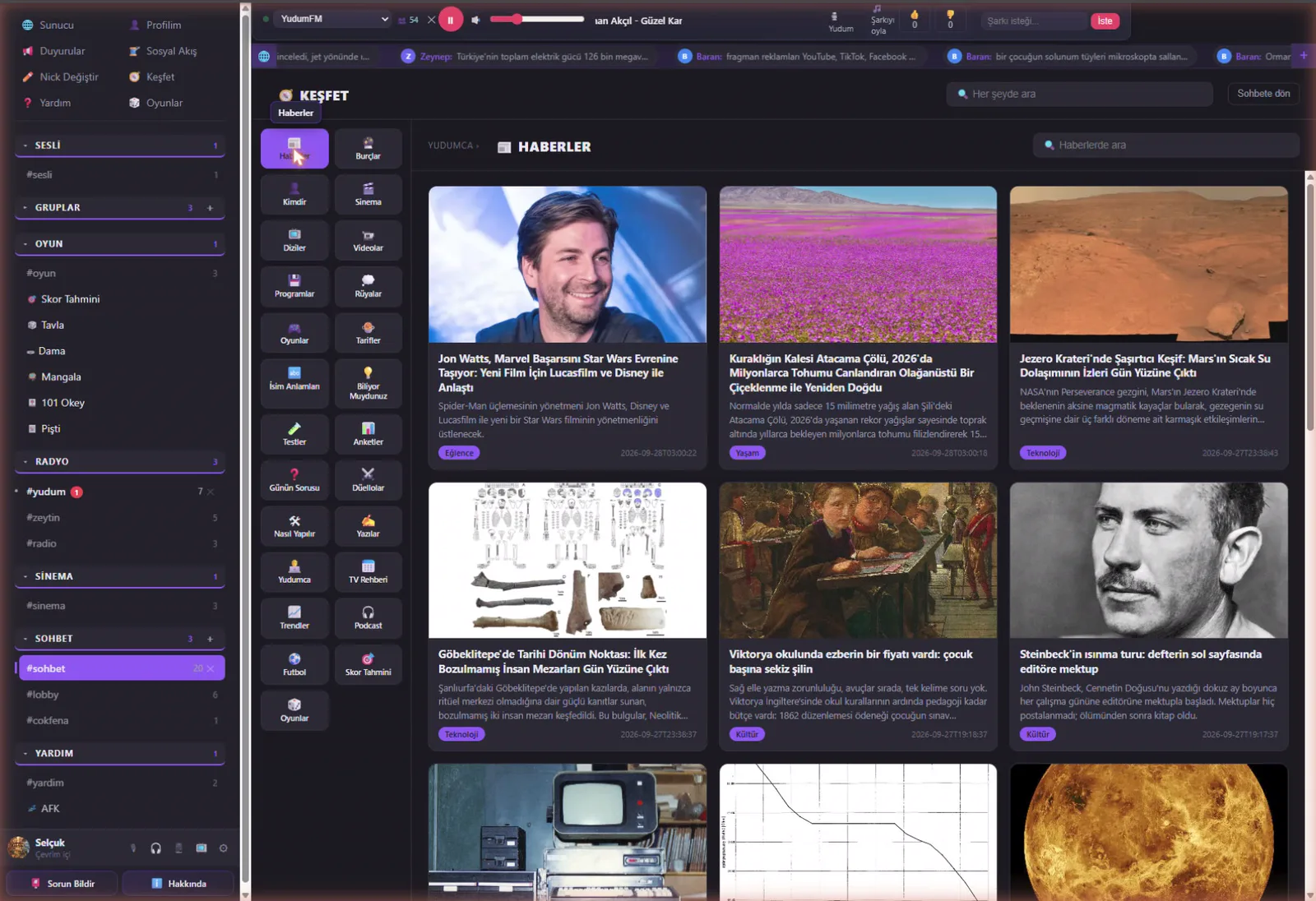Open the YudumFM station dropdown

tap(333, 19)
